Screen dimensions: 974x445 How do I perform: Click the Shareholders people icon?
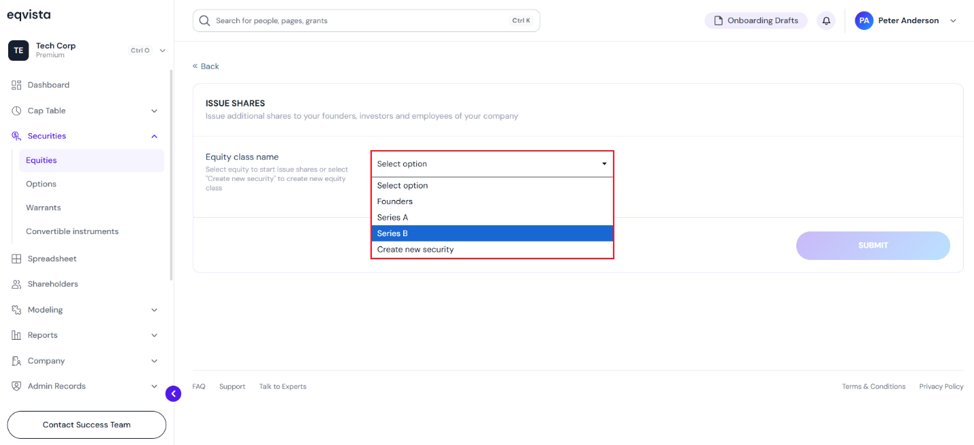pos(17,284)
